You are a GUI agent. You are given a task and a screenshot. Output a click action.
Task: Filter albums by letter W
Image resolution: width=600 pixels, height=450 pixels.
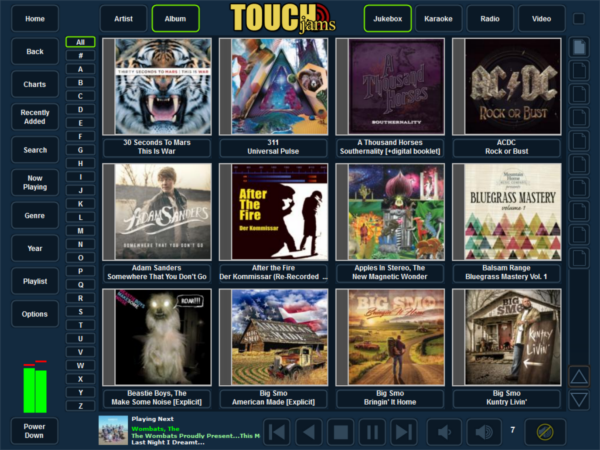click(80, 365)
